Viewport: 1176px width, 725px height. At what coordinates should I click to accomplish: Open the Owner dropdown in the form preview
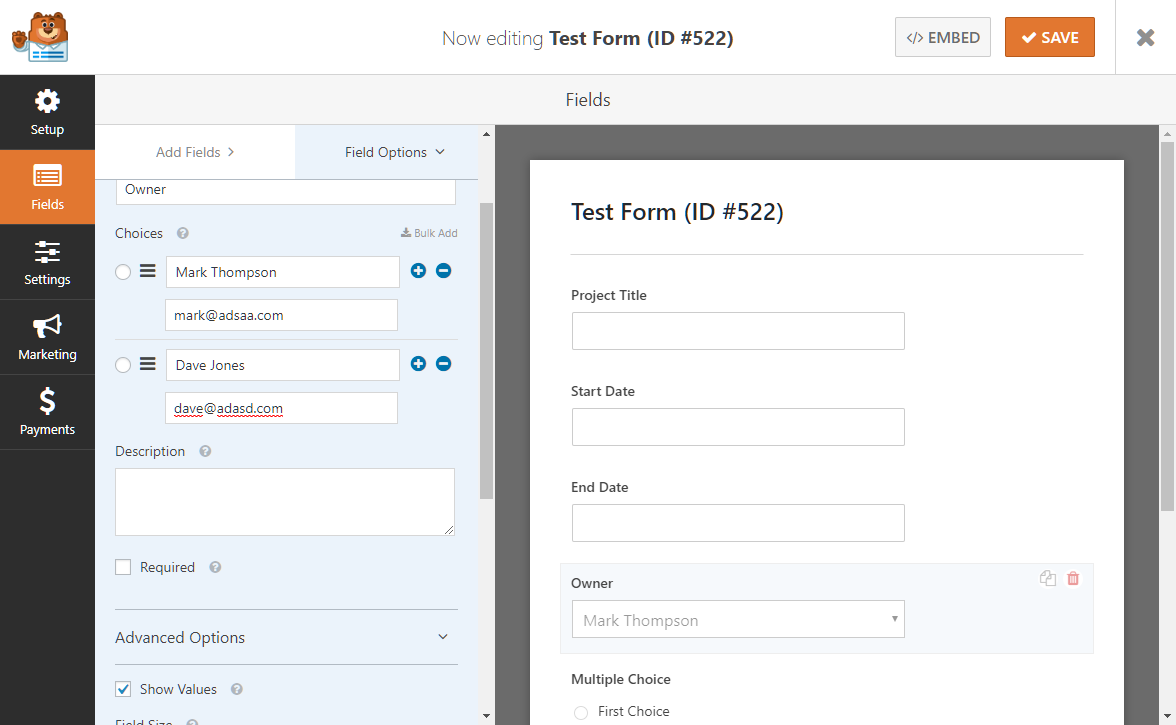tap(737, 619)
